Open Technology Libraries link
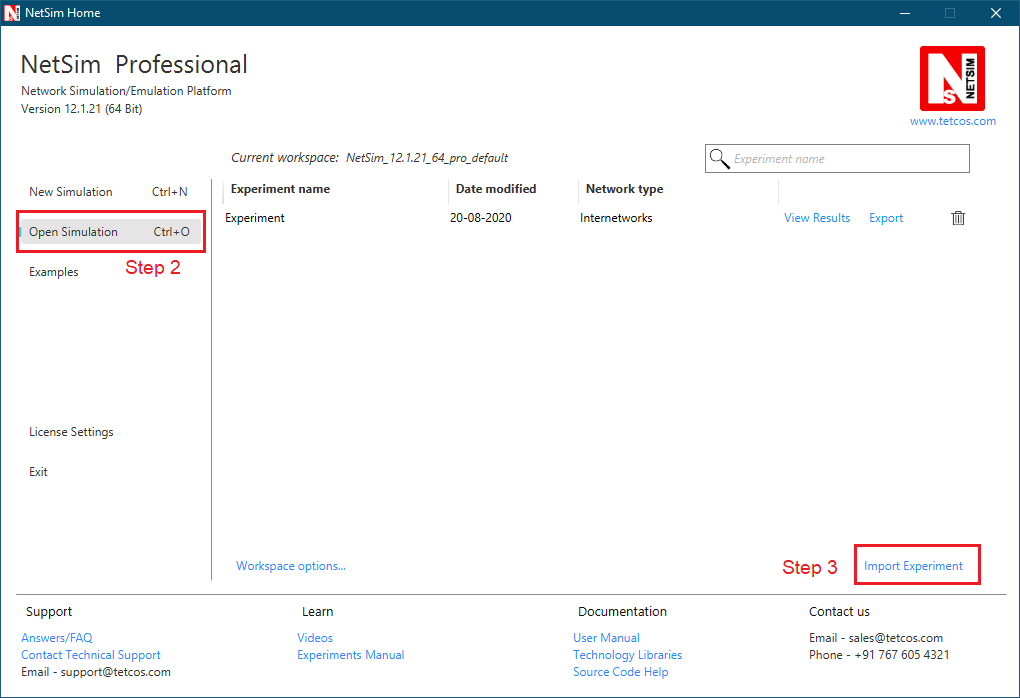The width and height of the screenshot is (1020, 698). tap(627, 654)
